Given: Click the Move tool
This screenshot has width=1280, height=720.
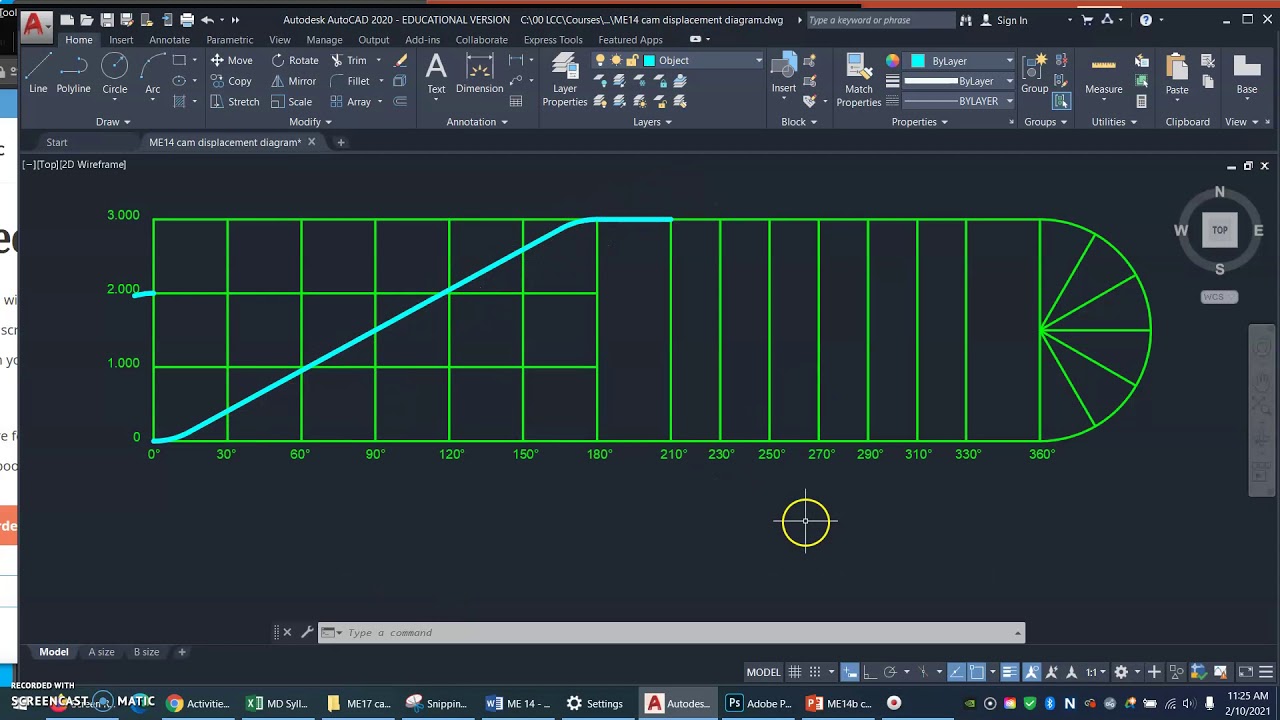Looking at the screenshot, I should pyautogui.click(x=231, y=60).
